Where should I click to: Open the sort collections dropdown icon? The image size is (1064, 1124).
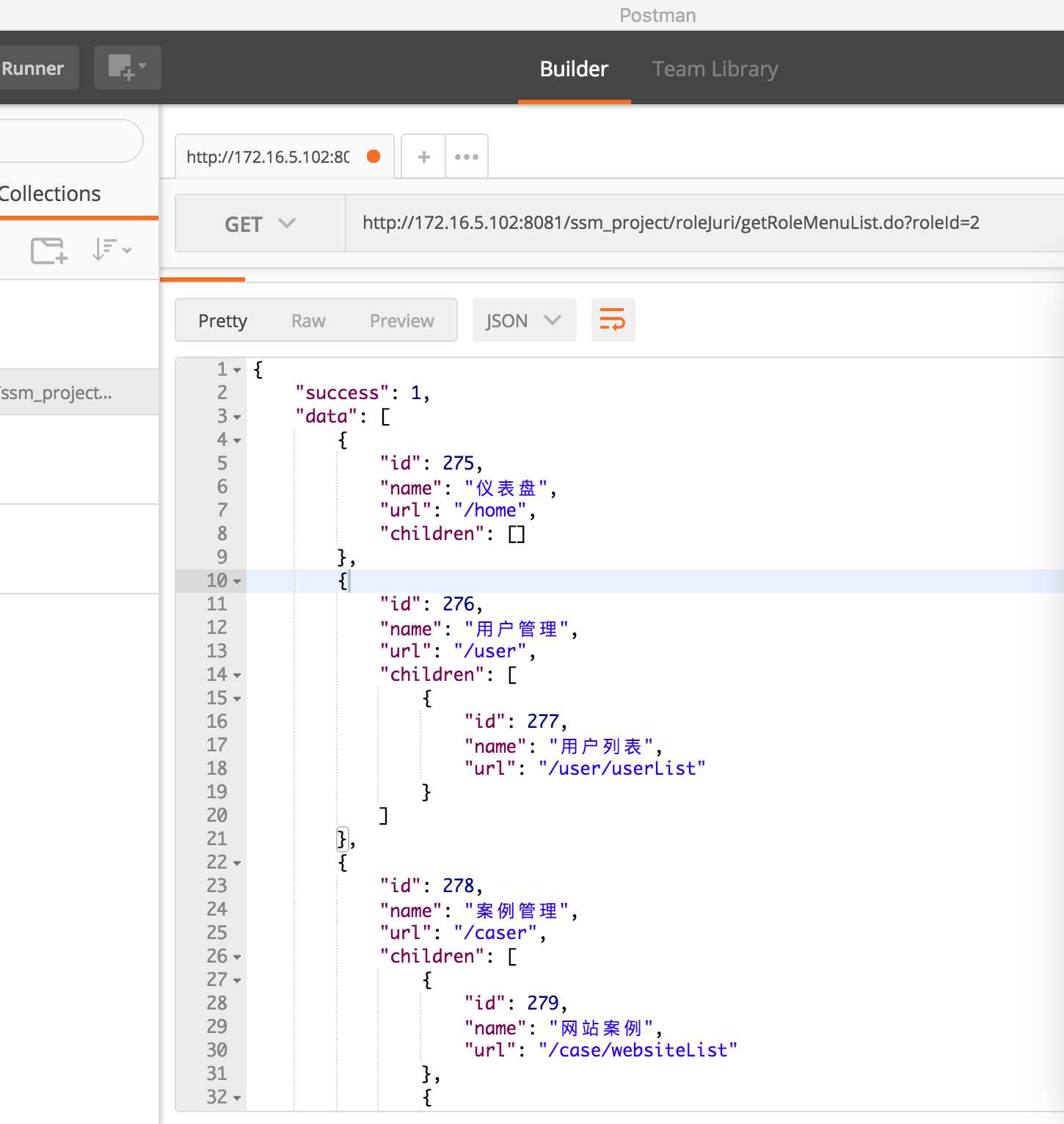click(x=112, y=250)
